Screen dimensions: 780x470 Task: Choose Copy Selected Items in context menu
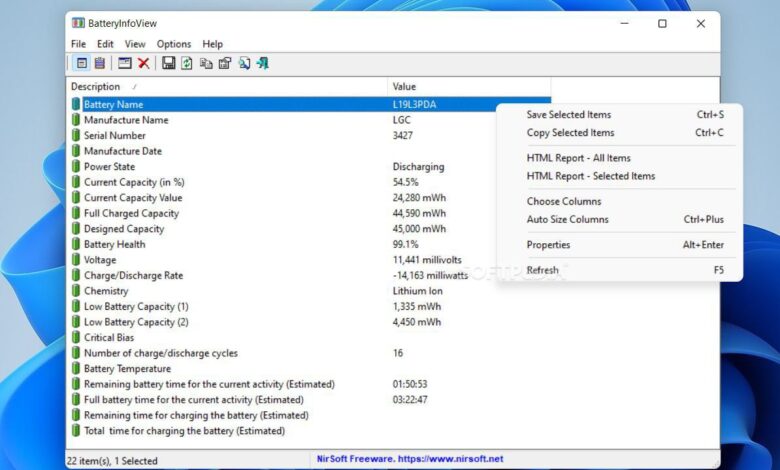pos(619,133)
